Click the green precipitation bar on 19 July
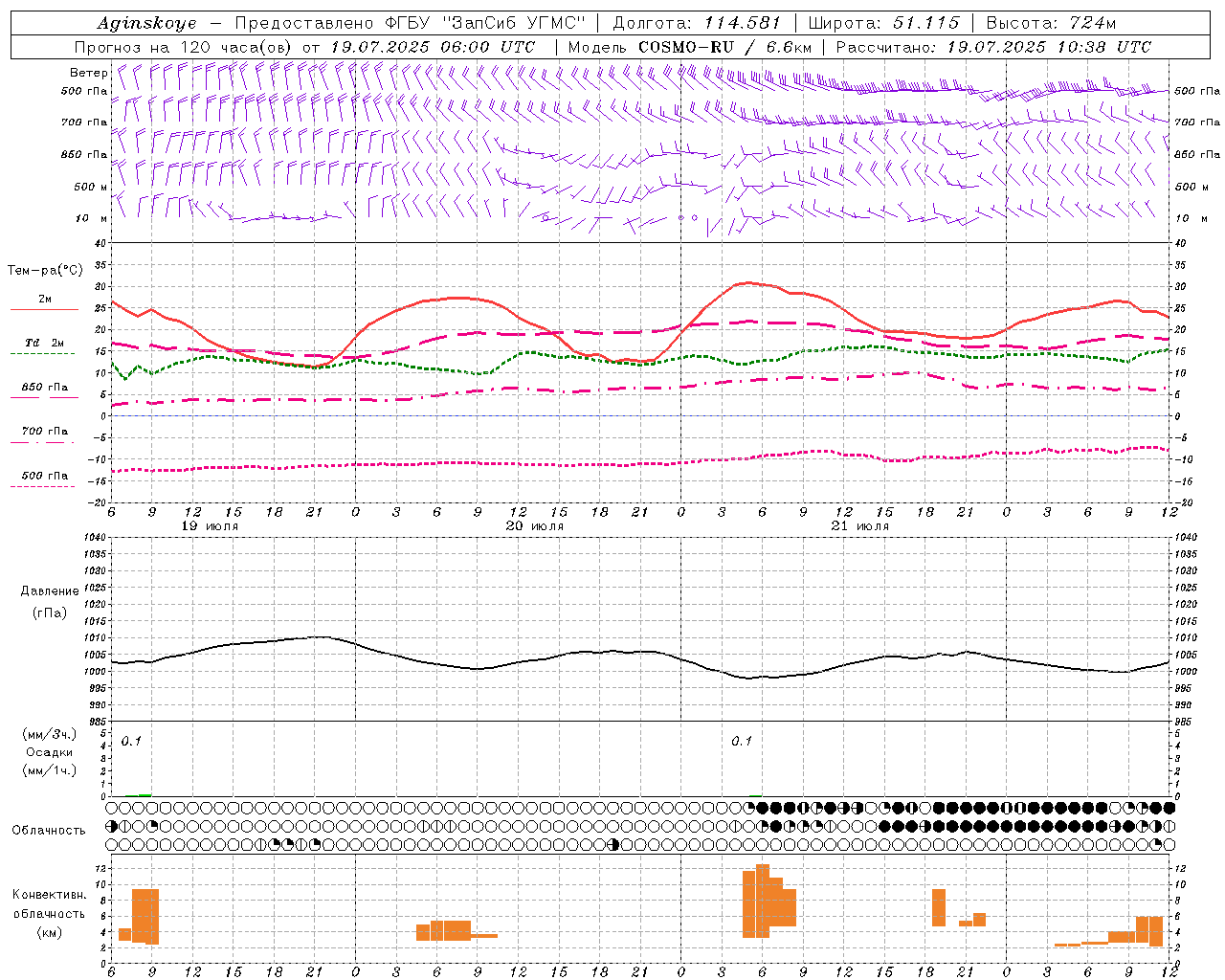Viewport: 1225px width, 980px height. click(145, 794)
